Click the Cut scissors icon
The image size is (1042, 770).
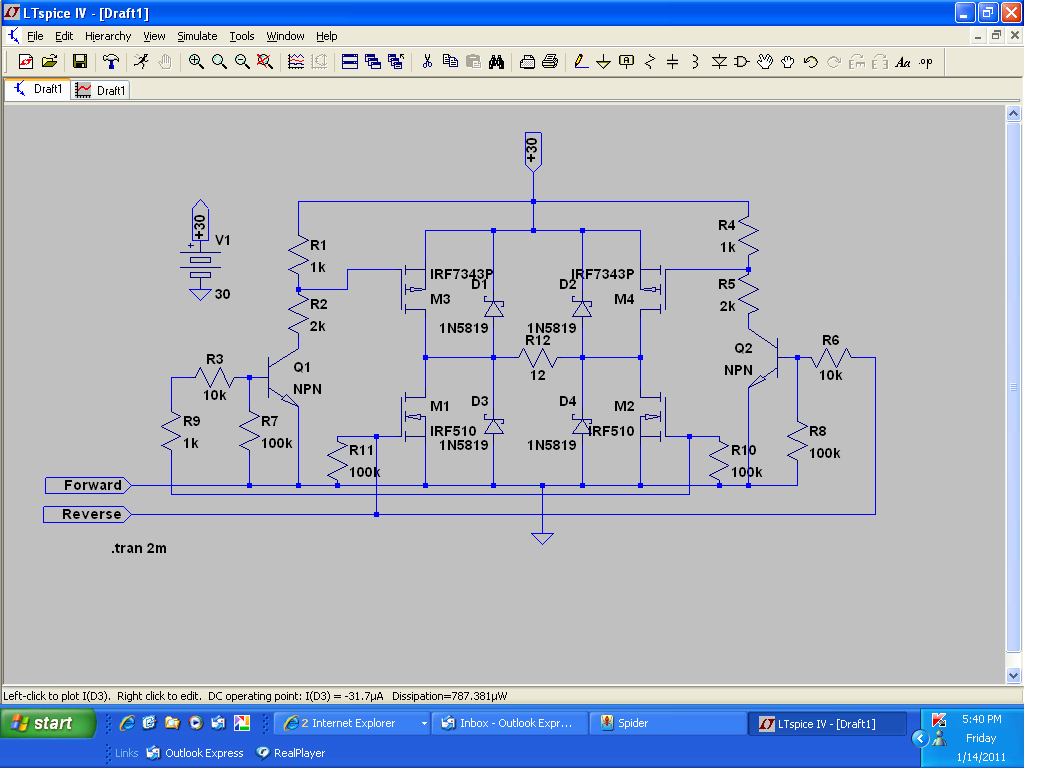tap(427, 62)
